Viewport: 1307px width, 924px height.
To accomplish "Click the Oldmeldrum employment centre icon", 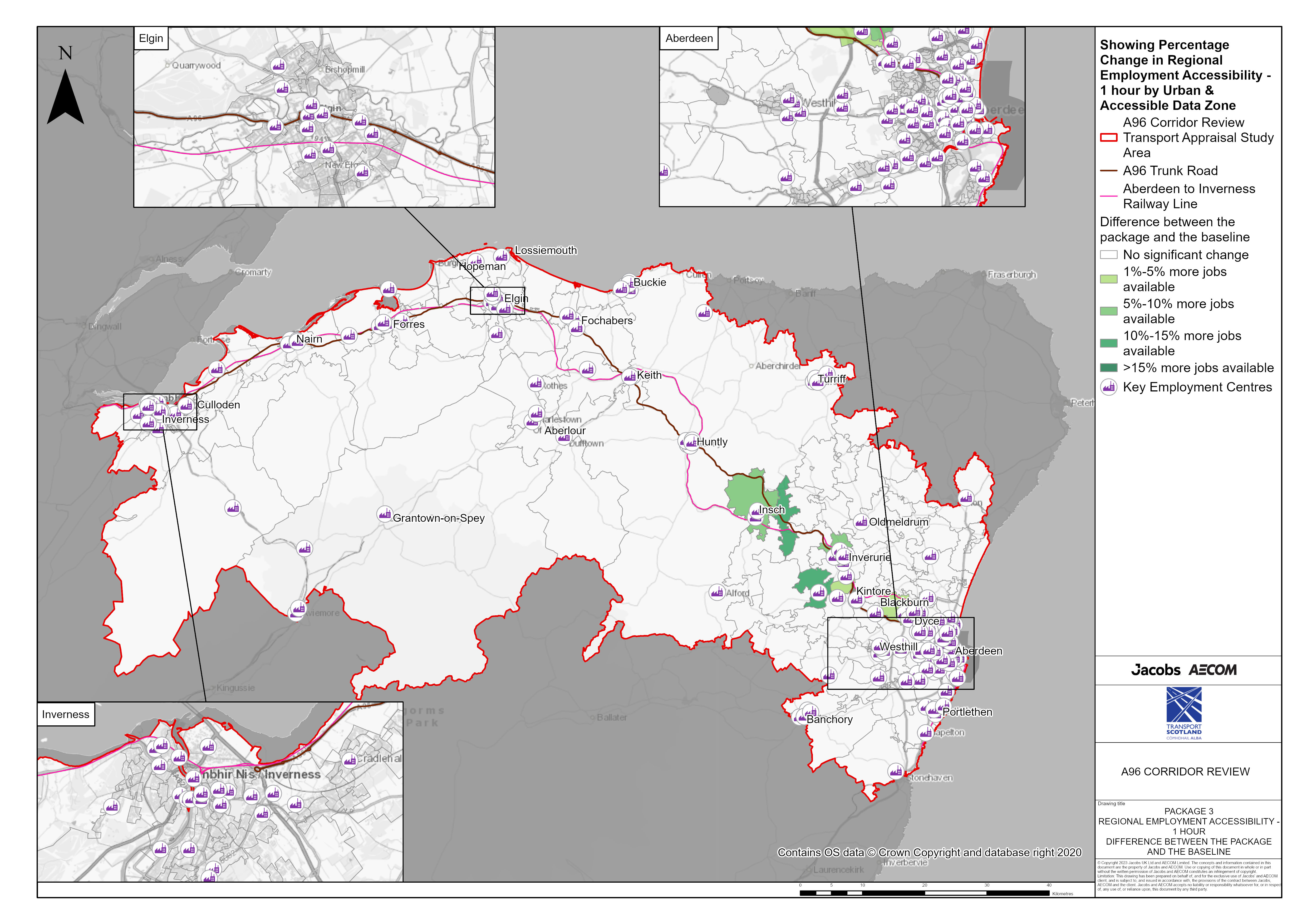I will pos(861,522).
